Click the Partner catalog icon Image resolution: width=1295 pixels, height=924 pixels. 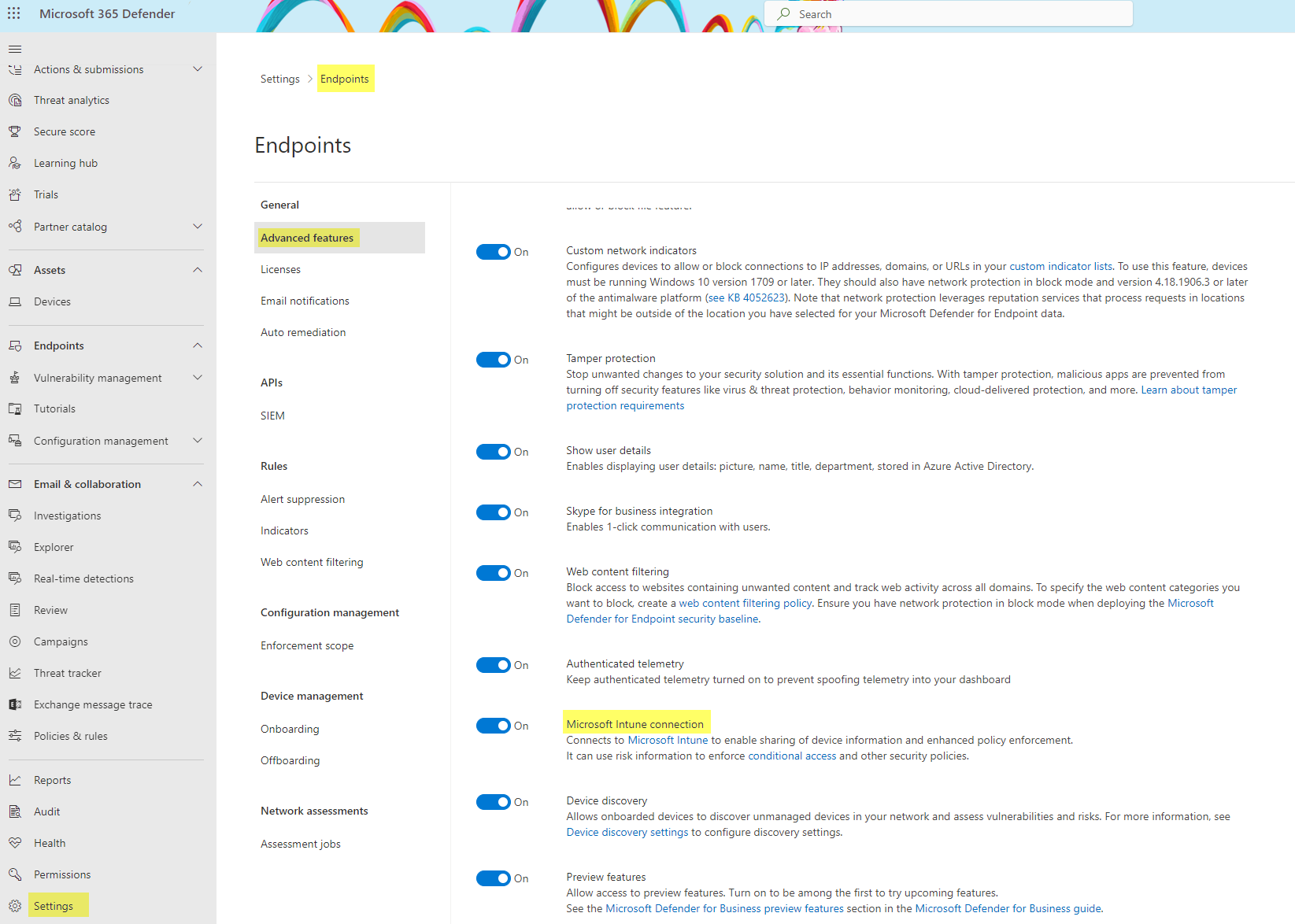[x=15, y=227]
